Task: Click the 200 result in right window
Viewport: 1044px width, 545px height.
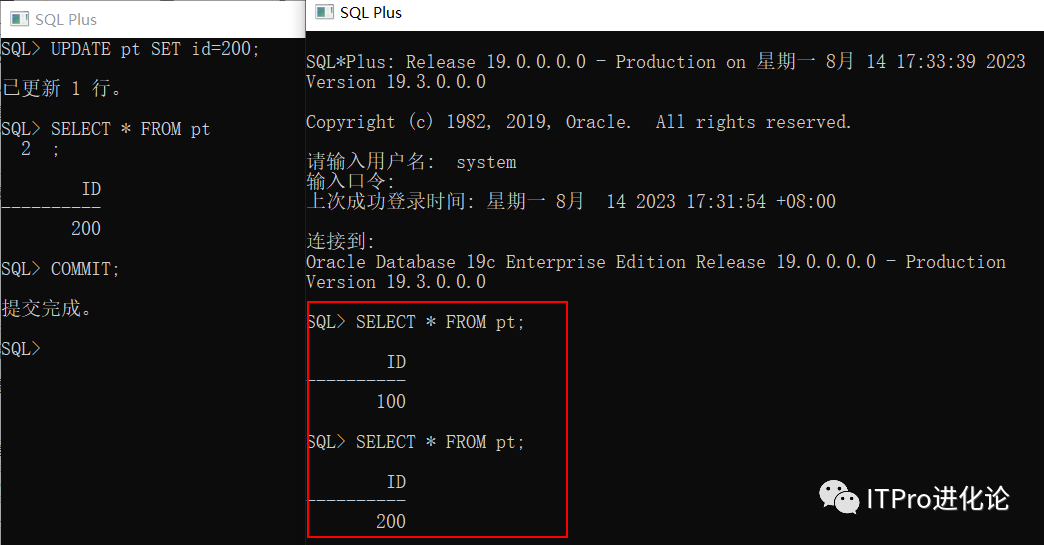Action: pyautogui.click(x=391, y=521)
